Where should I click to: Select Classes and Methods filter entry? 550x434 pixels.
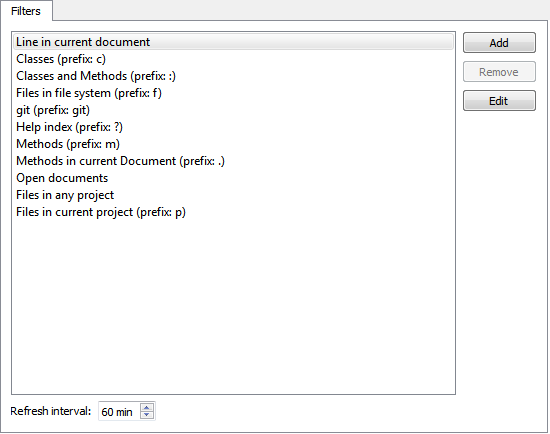[x=233, y=76]
